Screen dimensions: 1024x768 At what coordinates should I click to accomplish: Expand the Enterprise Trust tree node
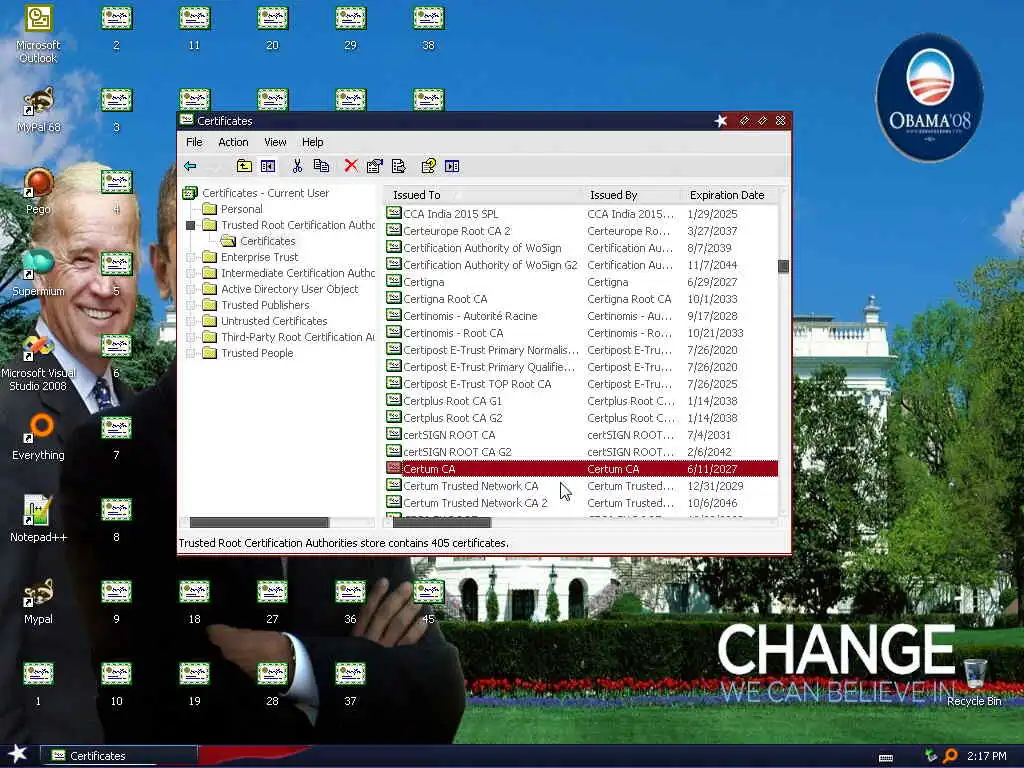point(191,257)
